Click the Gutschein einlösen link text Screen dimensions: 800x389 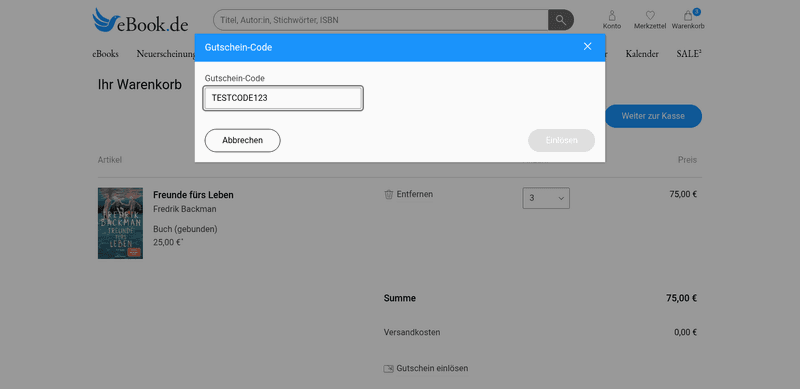pos(432,369)
